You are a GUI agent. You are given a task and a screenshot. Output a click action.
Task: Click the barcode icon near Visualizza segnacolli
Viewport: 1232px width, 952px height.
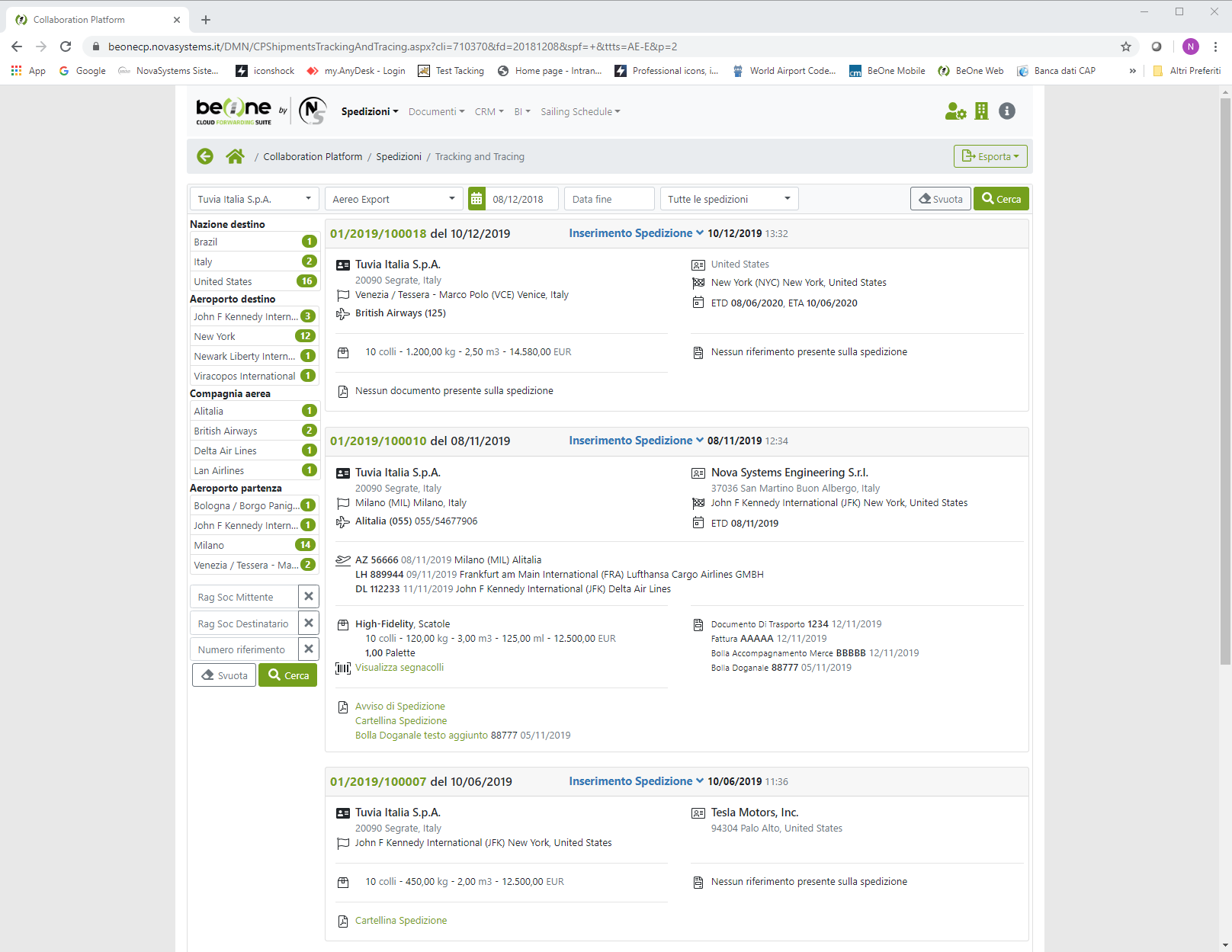[343, 668]
